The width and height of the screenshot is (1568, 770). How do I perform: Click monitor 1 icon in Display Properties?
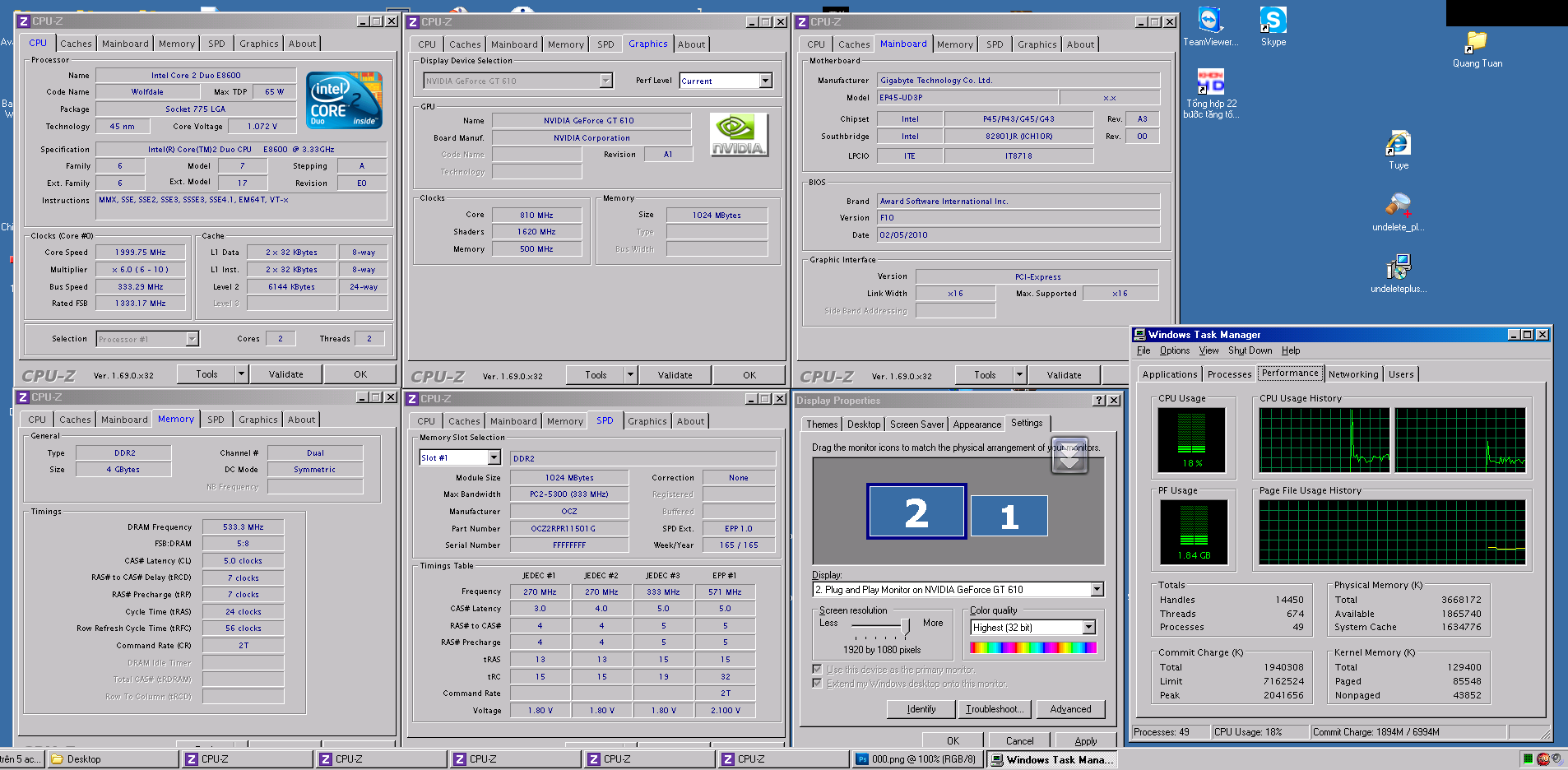[x=1009, y=516]
